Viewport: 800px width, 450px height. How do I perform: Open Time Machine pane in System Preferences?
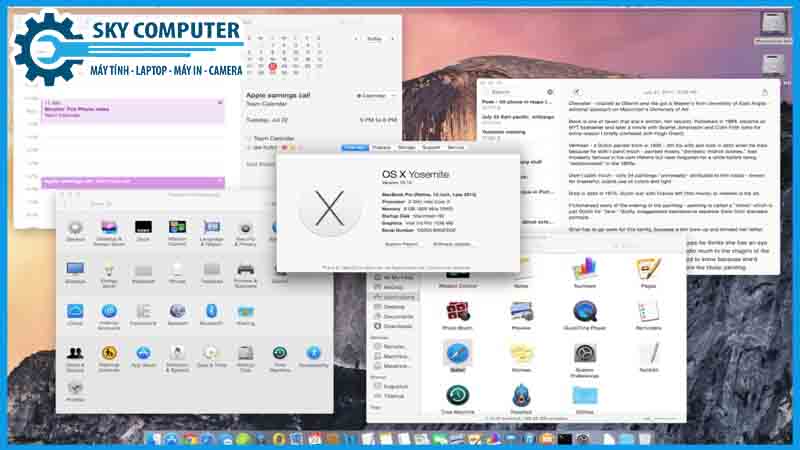tap(280, 358)
